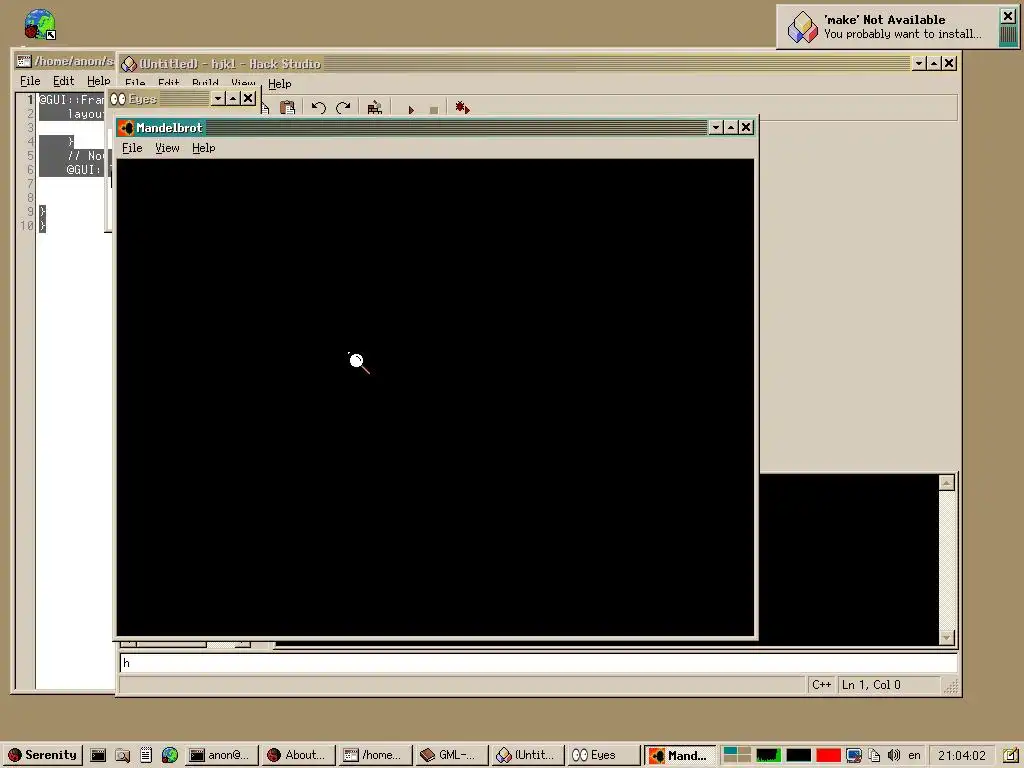Click the taskbar clock showing 21:04:02
Screen dimensions: 1024x768
tap(962, 755)
